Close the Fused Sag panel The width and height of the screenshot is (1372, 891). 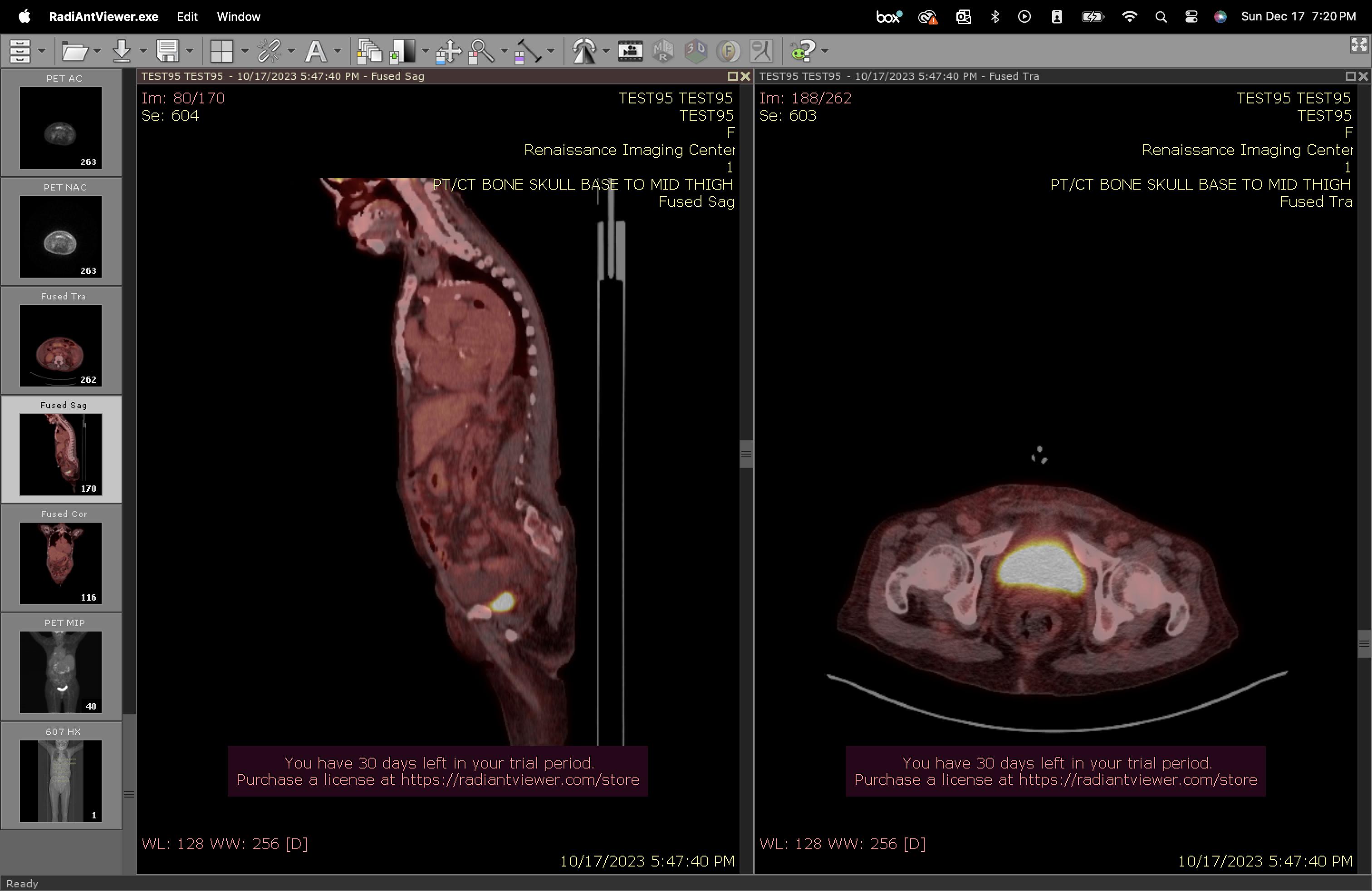pos(745,76)
